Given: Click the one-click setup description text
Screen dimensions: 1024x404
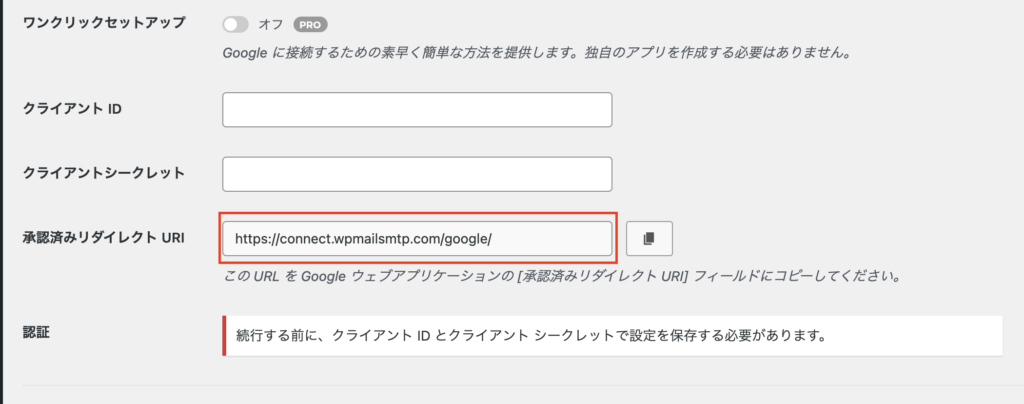Looking at the screenshot, I should (536, 54).
